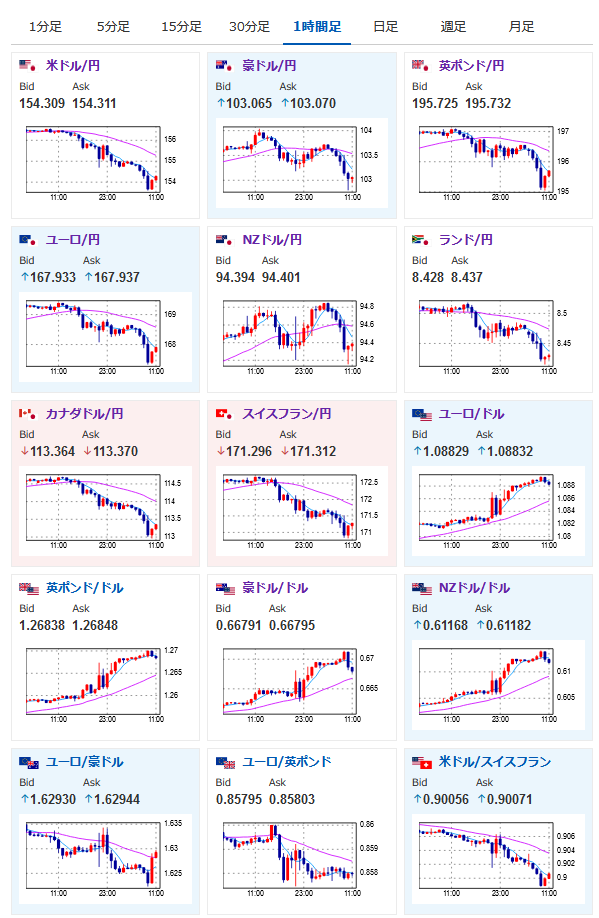599x918 pixels.
Task: Switch to the 15分足 tab
Action: click(x=181, y=27)
